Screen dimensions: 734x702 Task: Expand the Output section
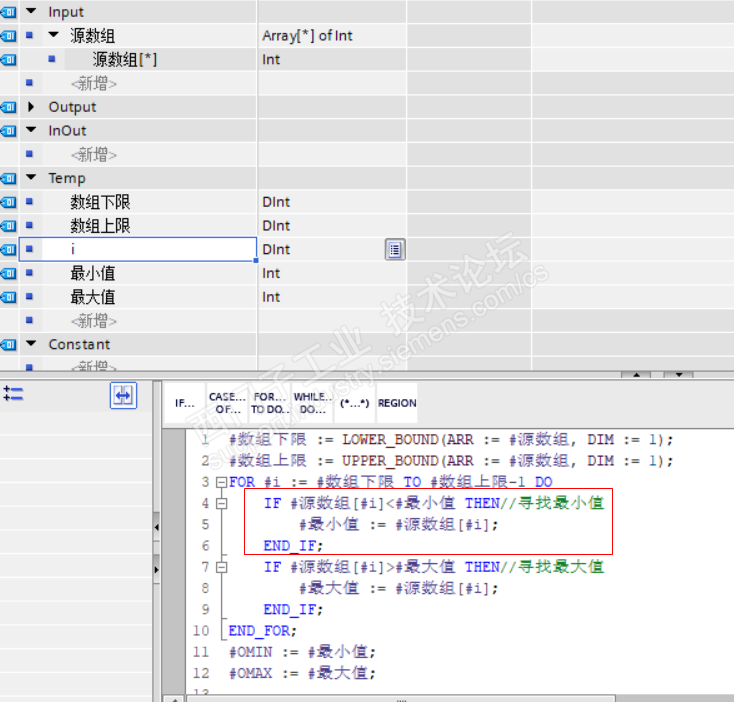31,106
